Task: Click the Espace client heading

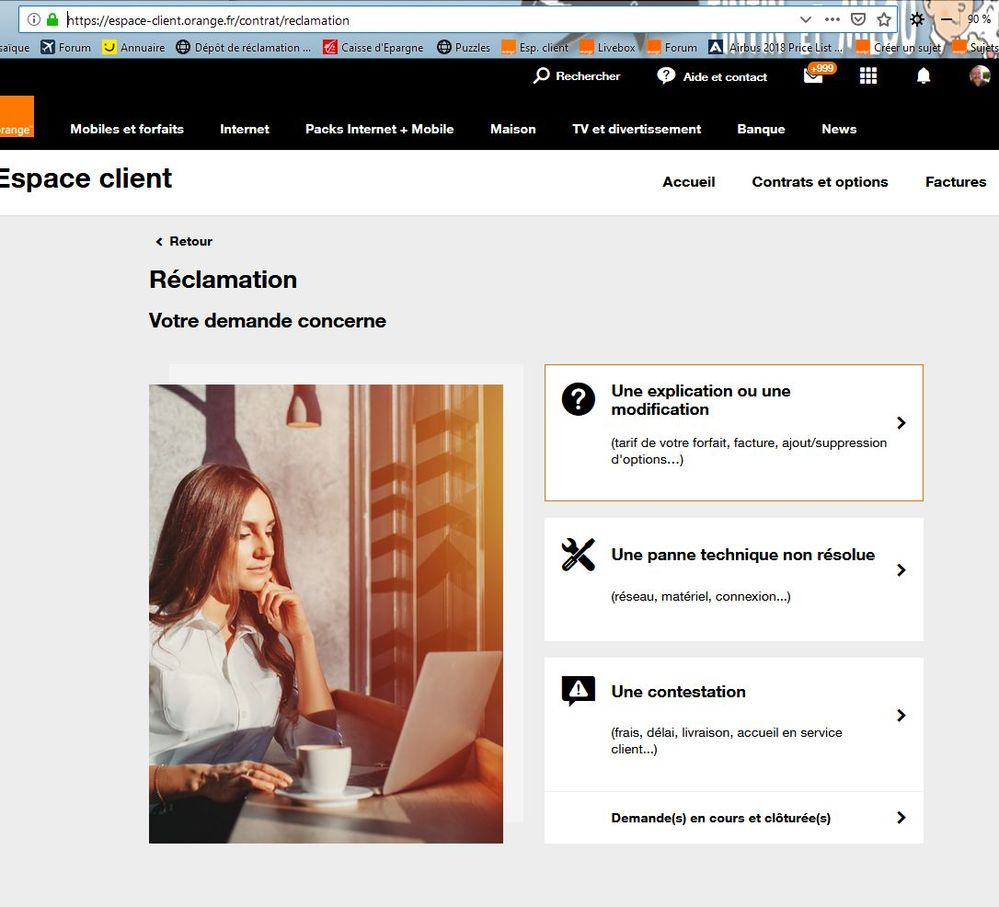Action: click(85, 178)
